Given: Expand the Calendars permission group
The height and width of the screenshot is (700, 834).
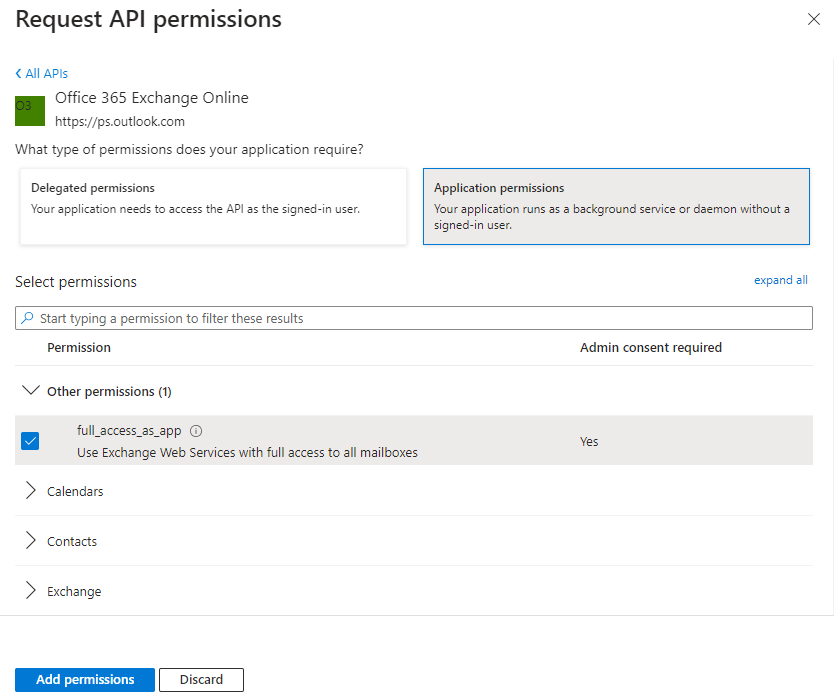Looking at the screenshot, I should (x=30, y=490).
